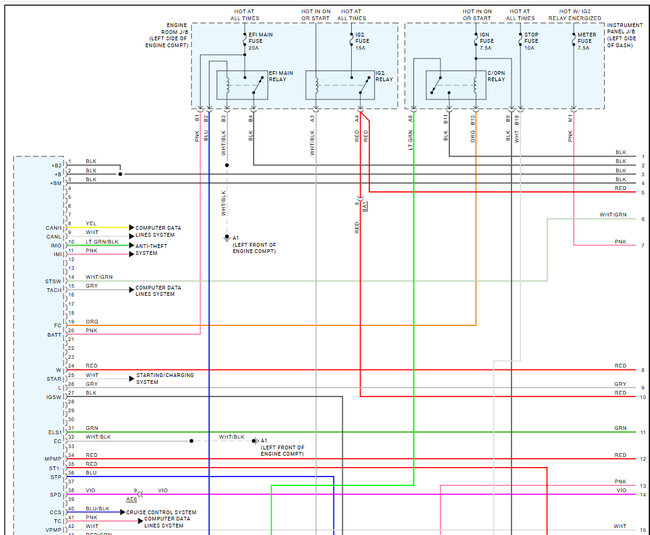Viewport: 650px width, 535px height.
Task: Click the IMO pin label
Action: click(56, 246)
